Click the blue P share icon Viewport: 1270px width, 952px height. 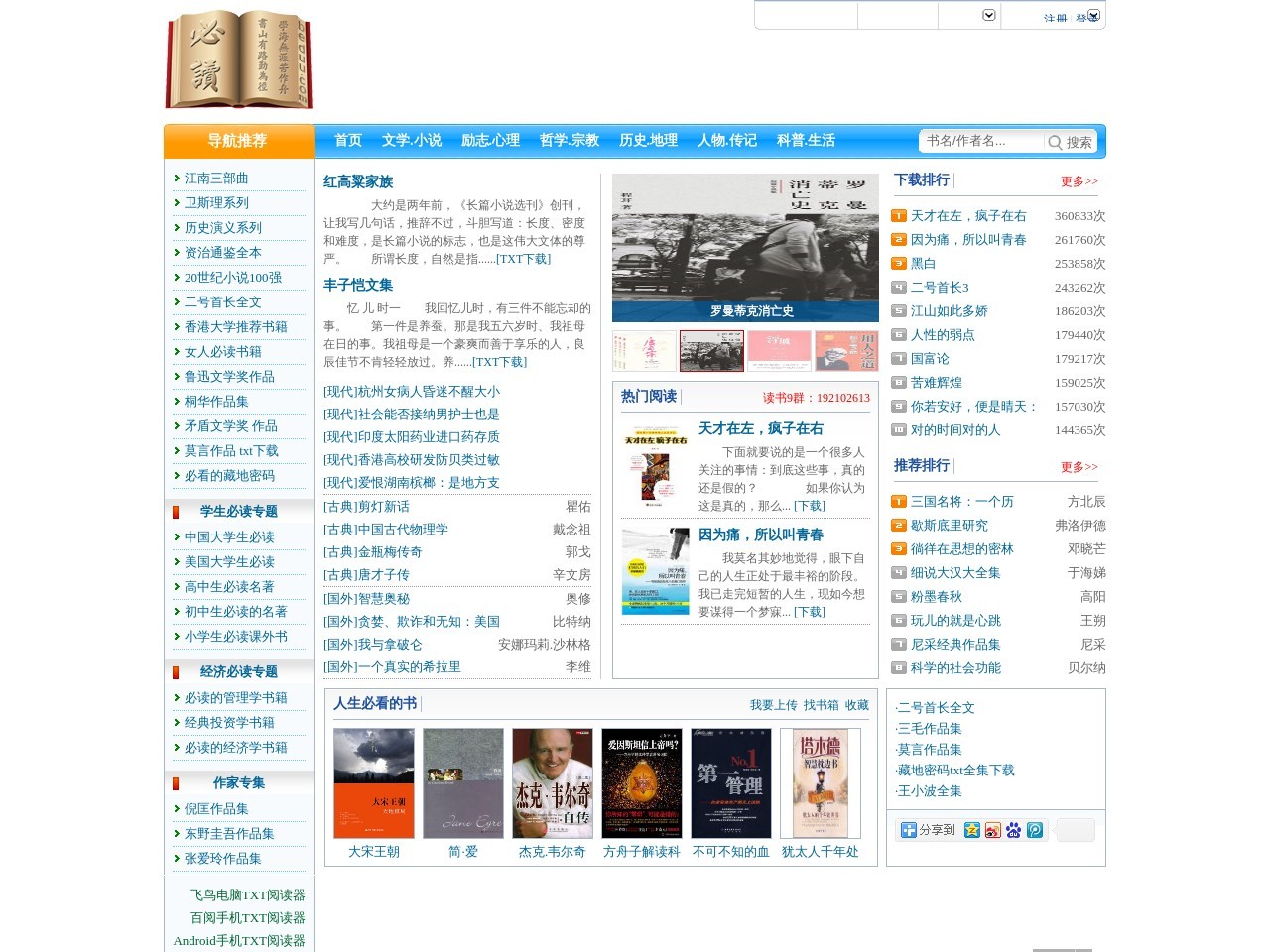(1034, 830)
